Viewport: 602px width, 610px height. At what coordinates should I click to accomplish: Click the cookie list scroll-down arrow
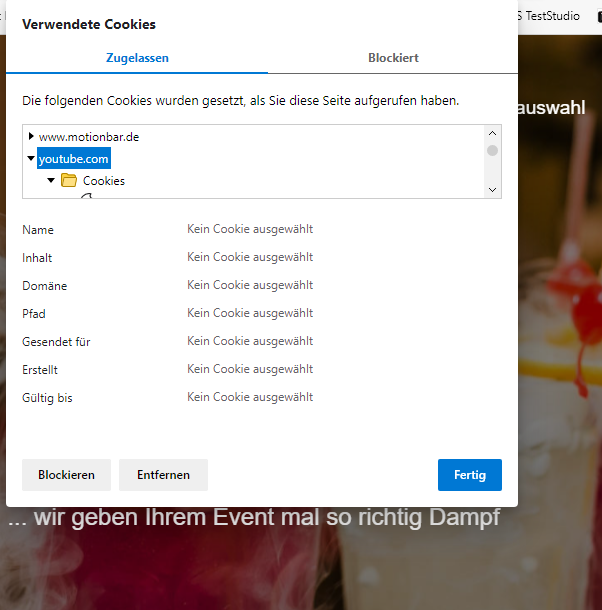[492, 189]
